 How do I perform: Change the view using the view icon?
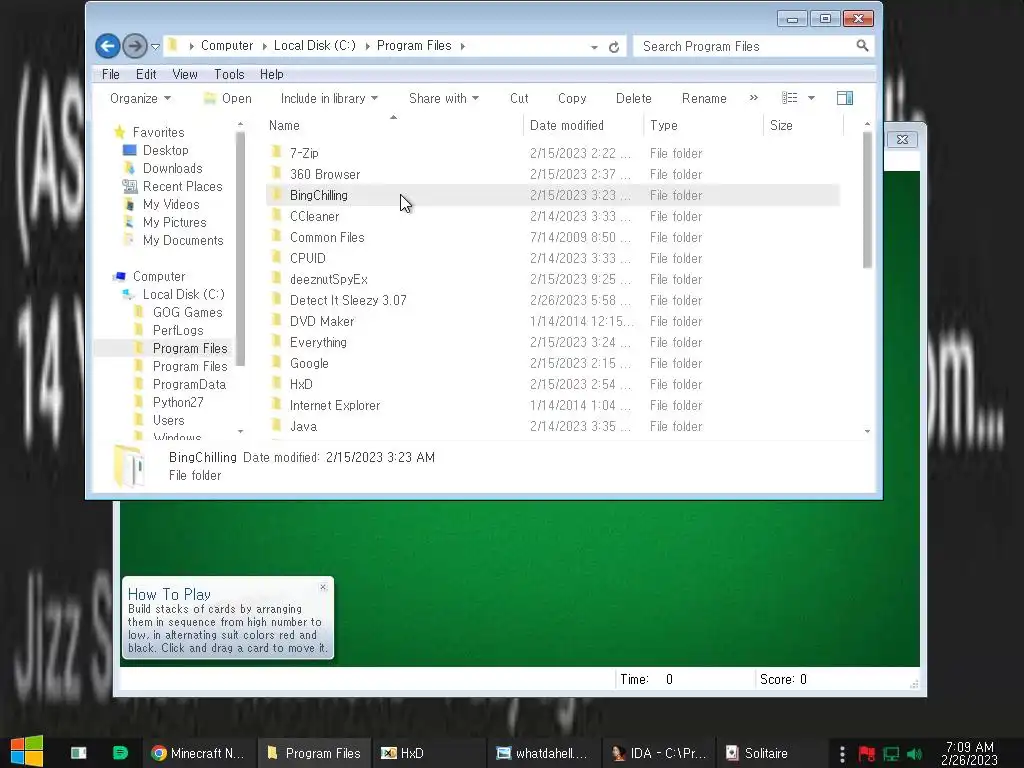tap(790, 98)
